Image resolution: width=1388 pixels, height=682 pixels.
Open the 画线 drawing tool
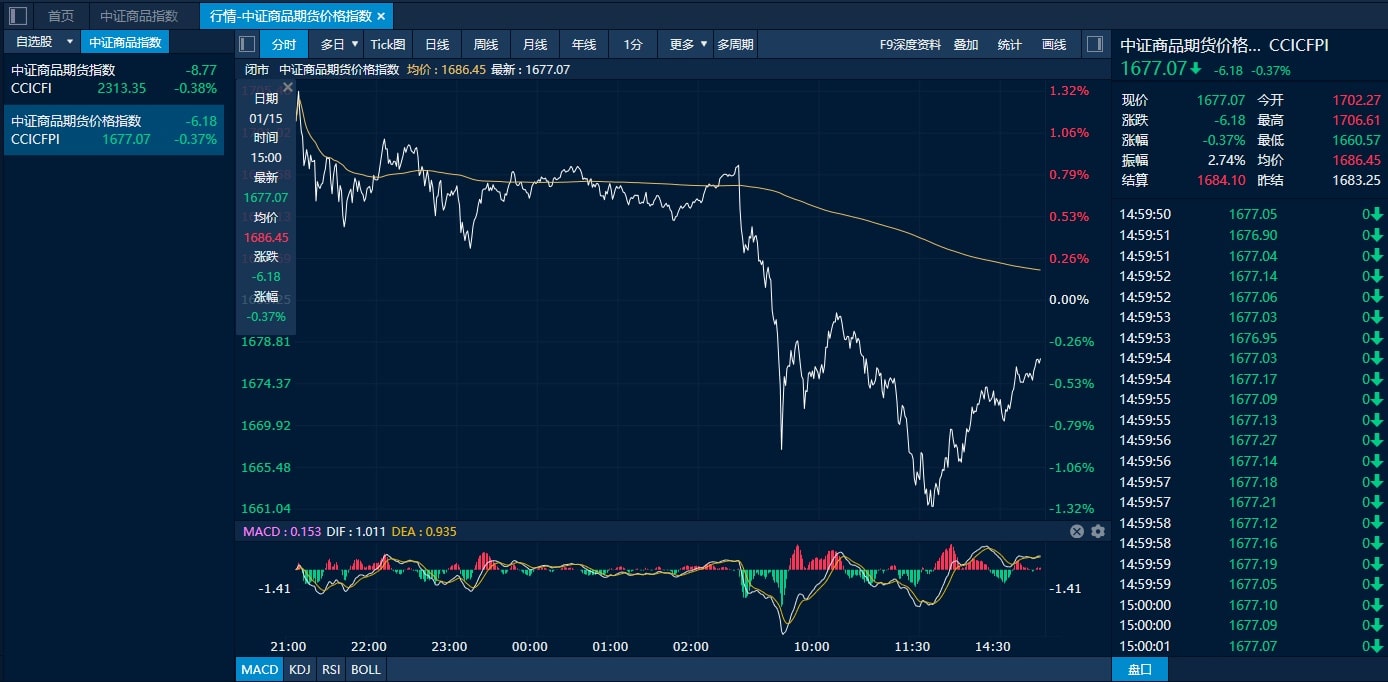coord(1054,44)
